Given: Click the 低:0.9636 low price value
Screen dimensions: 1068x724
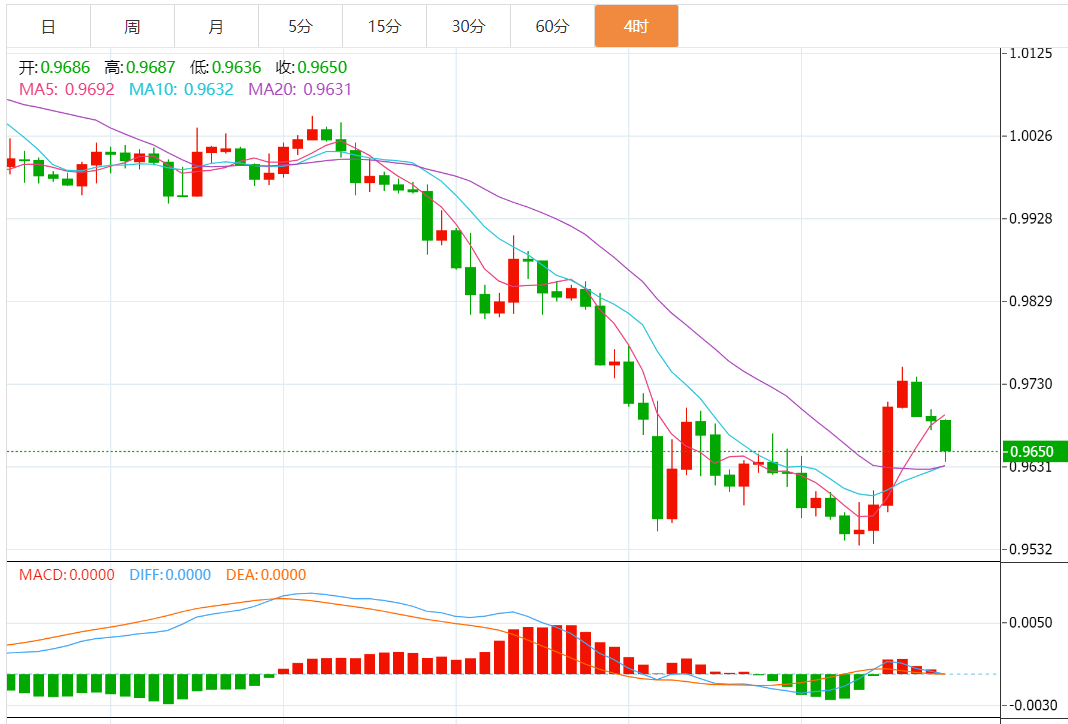Looking at the screenshot, I should 225,67.
